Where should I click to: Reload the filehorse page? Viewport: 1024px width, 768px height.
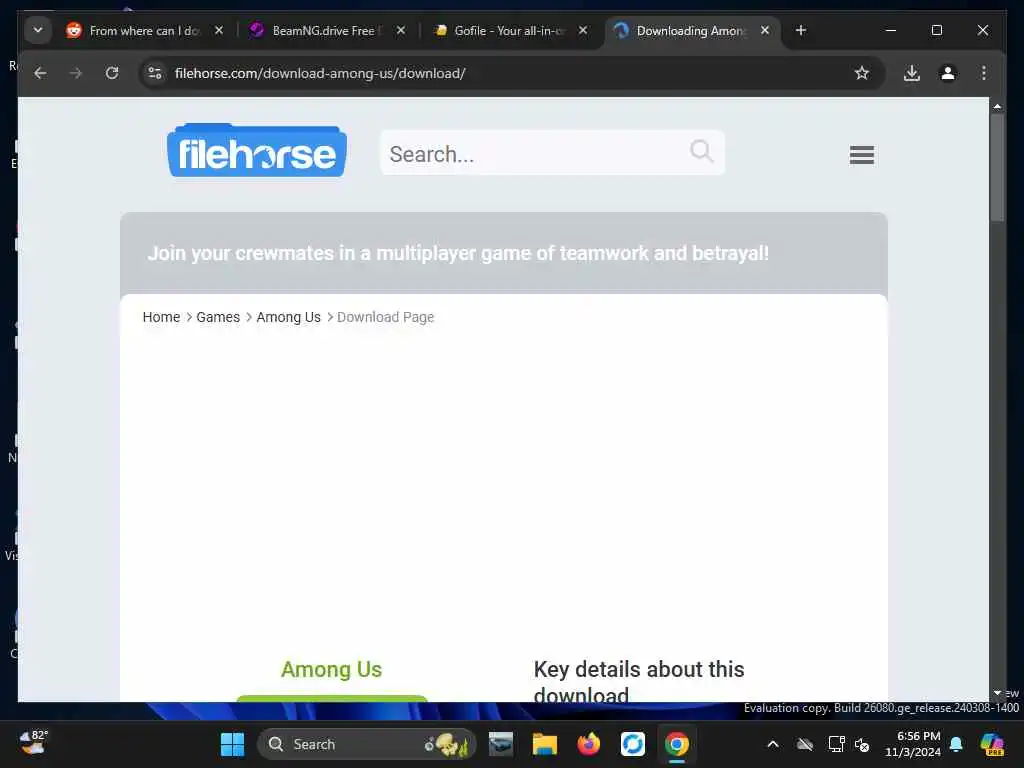pos(112,73)
